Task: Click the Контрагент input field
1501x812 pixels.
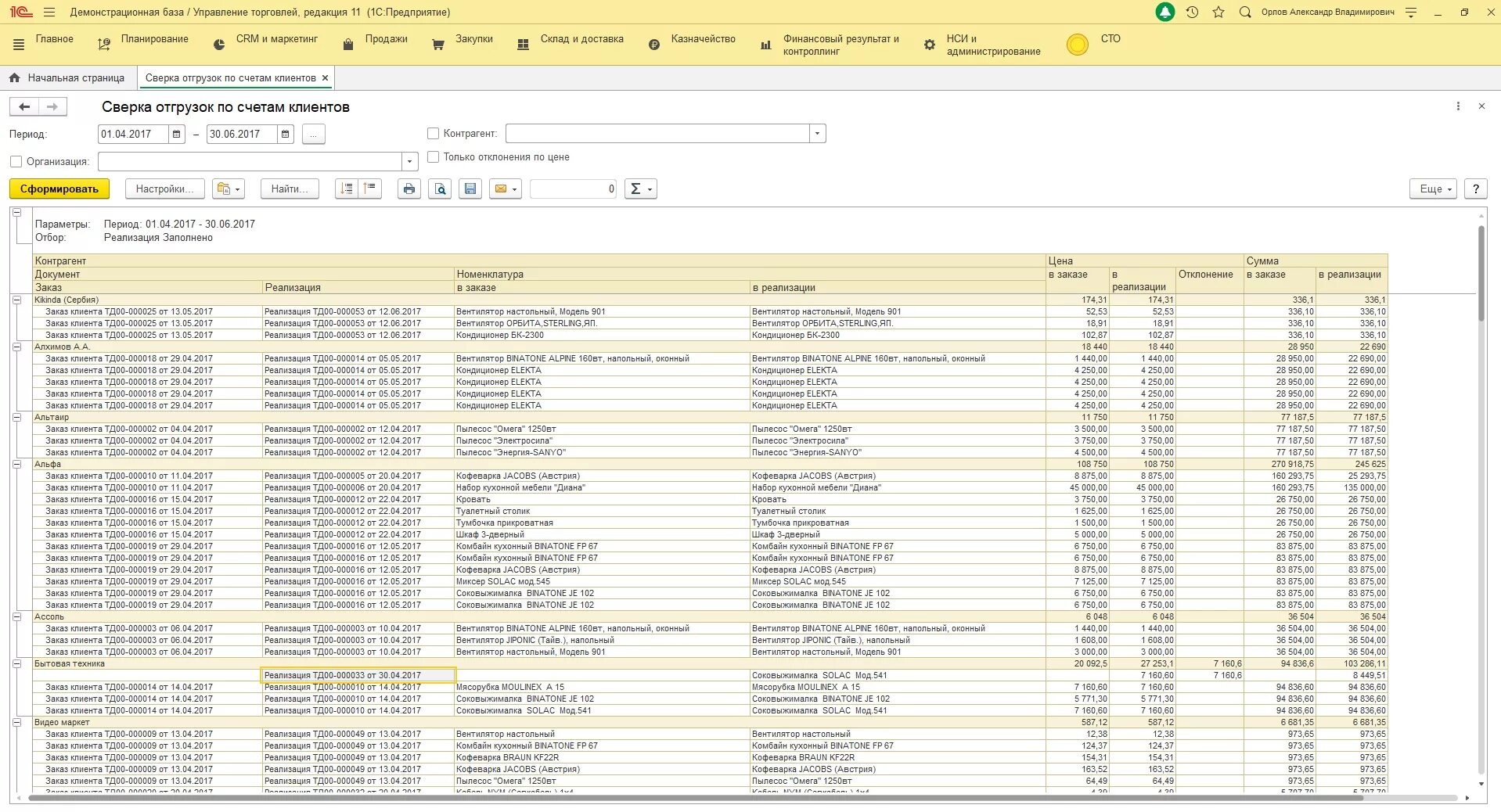Action: coord(657,134)
